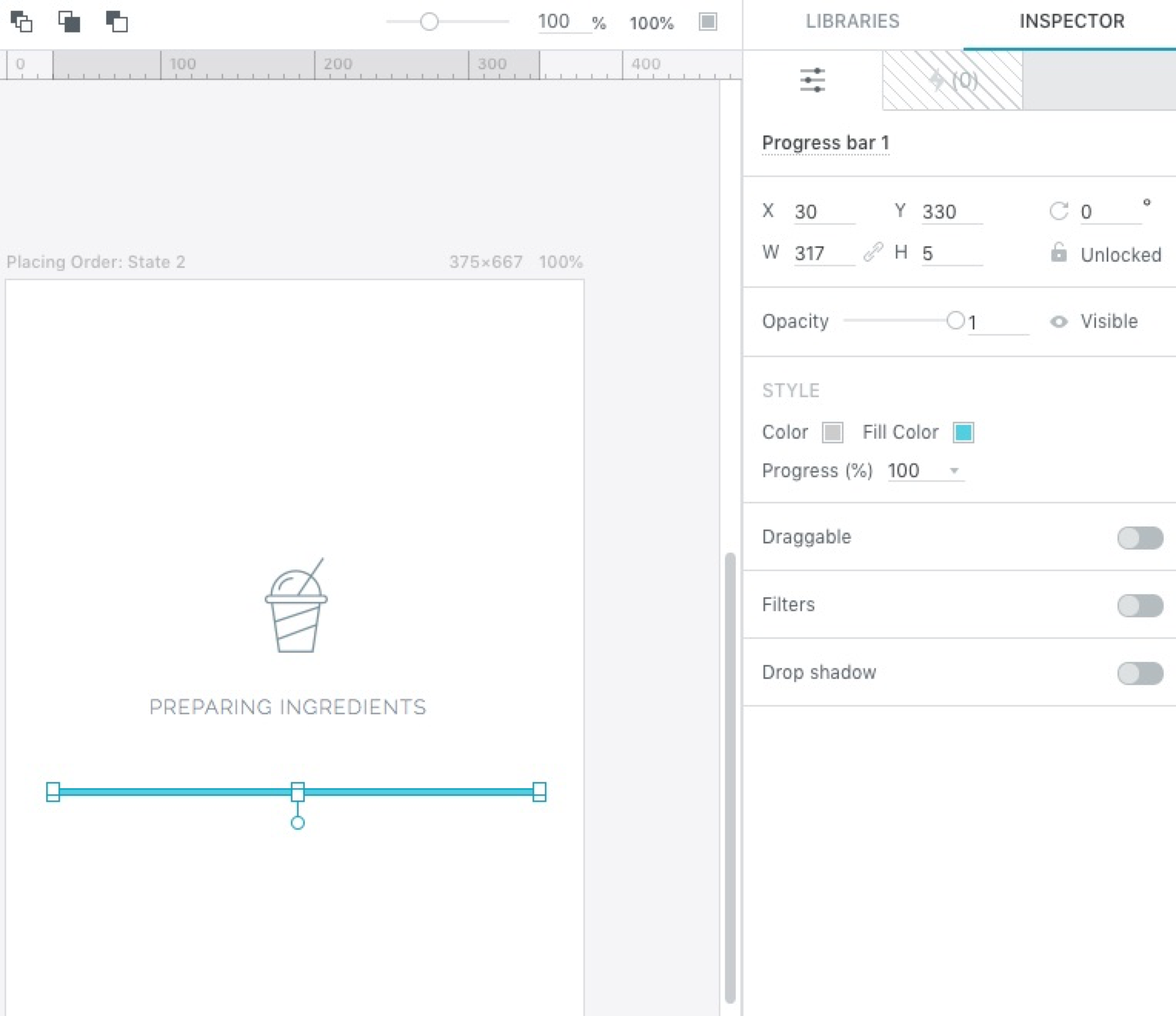Open the style properties sliders tab

(x=813, y=80)
